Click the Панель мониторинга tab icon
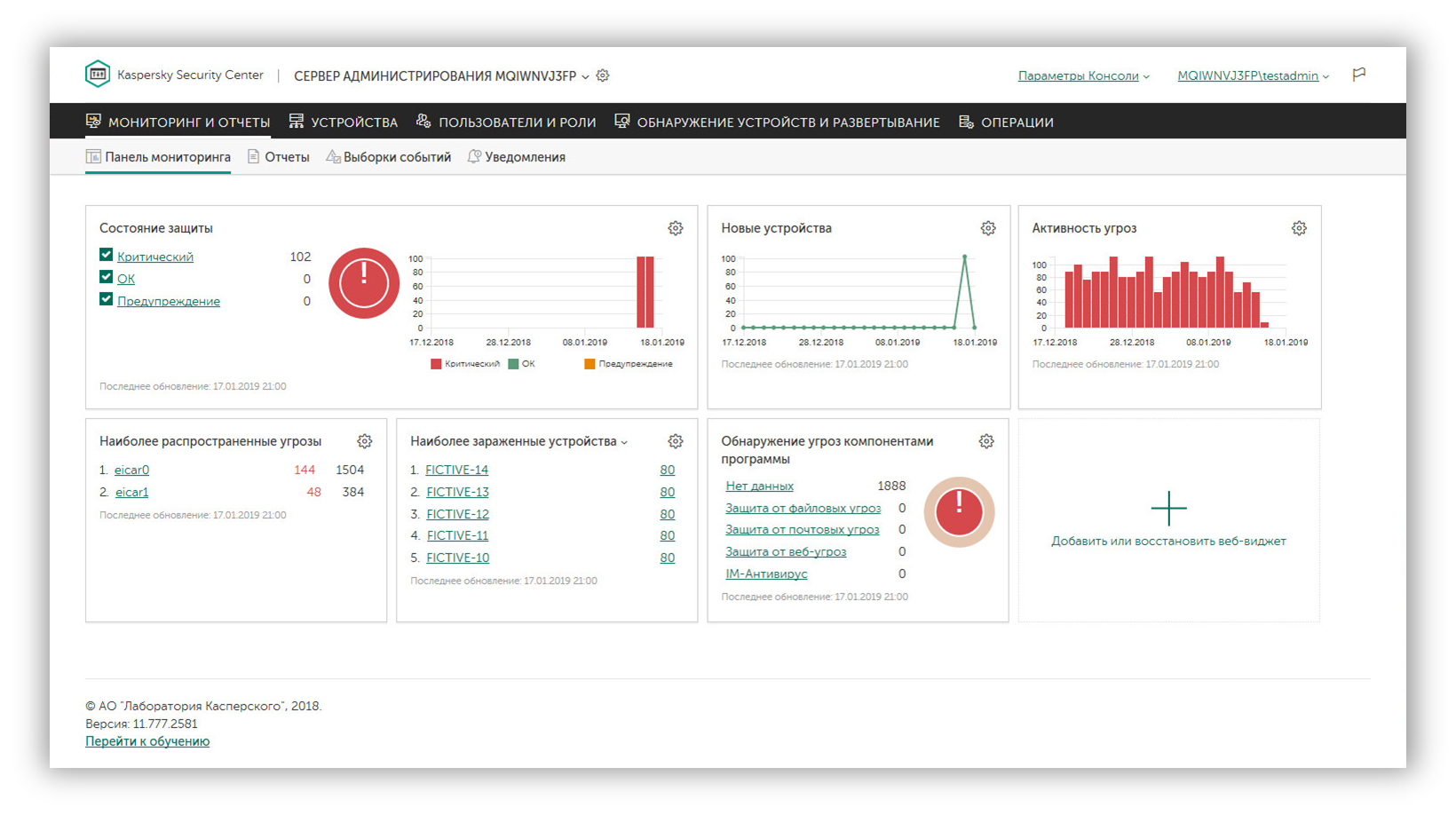The height and width of the screenshot is (815, 1456). coord(93,157)
